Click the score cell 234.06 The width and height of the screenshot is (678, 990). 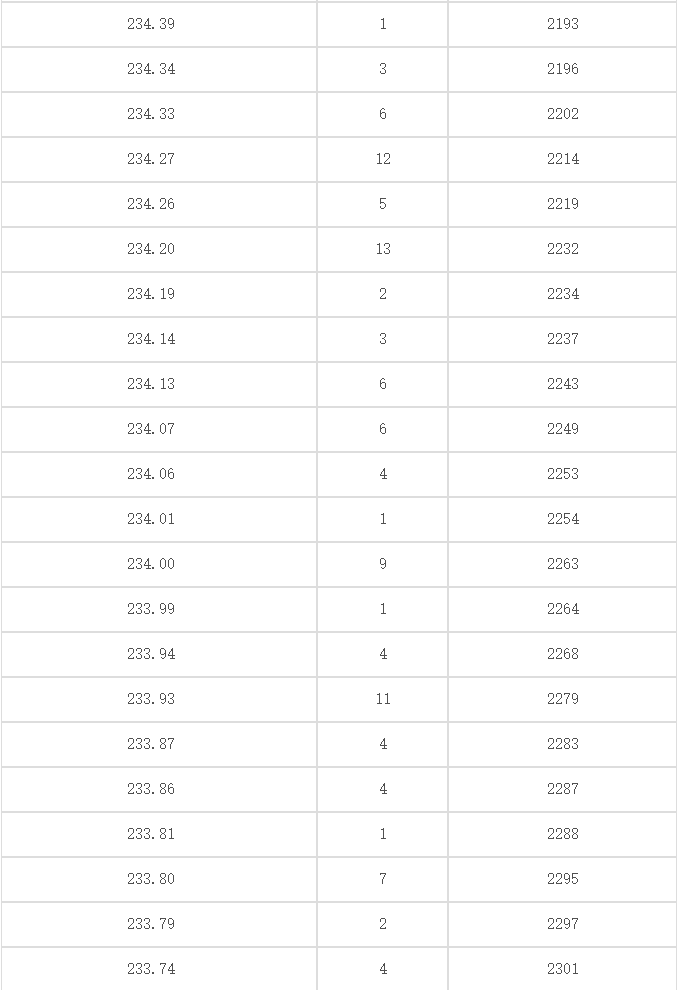151,474
